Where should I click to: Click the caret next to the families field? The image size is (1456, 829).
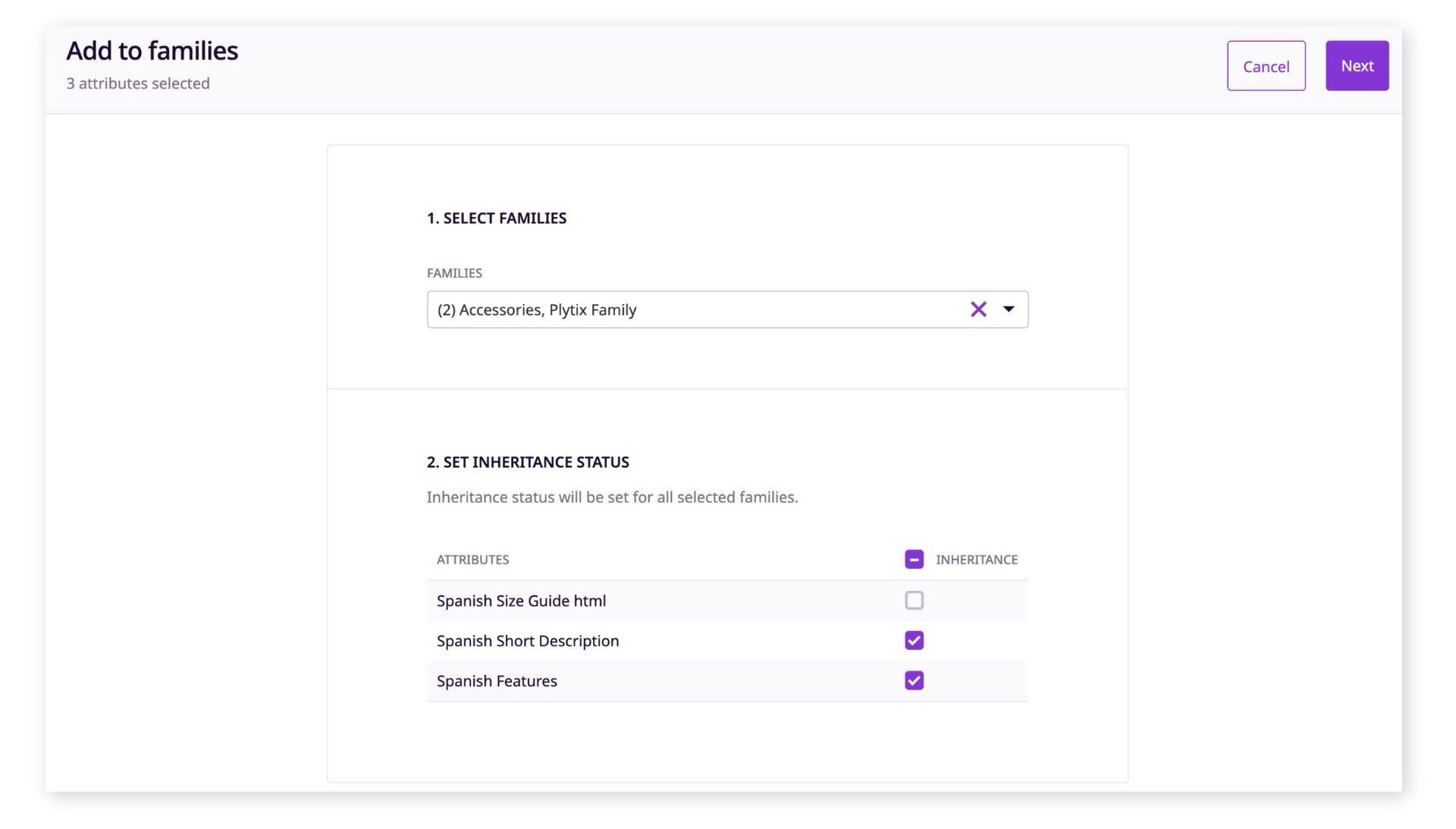click(1009, 309)
